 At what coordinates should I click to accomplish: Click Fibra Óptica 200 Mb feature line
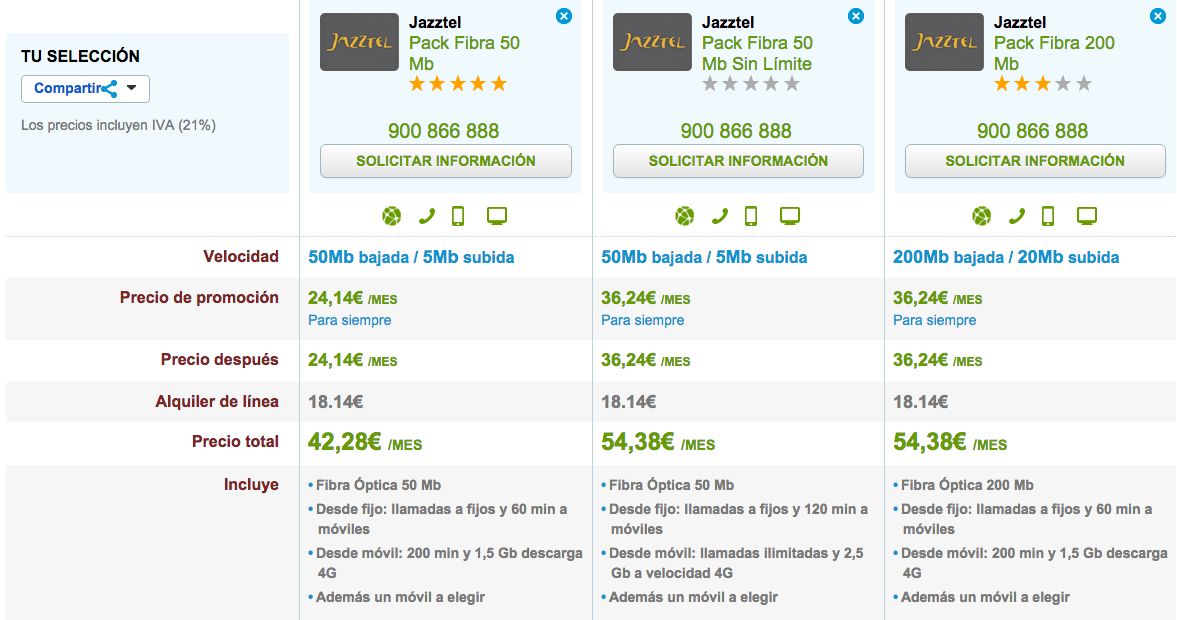963,486
